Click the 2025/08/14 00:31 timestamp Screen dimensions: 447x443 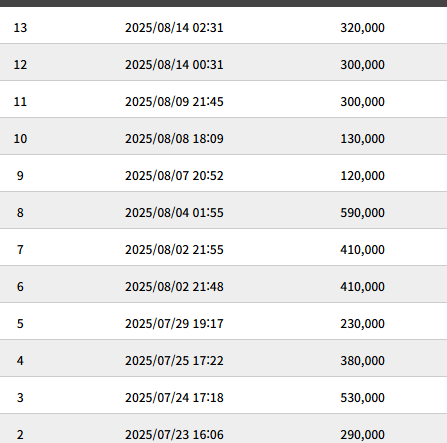point(174,65)
